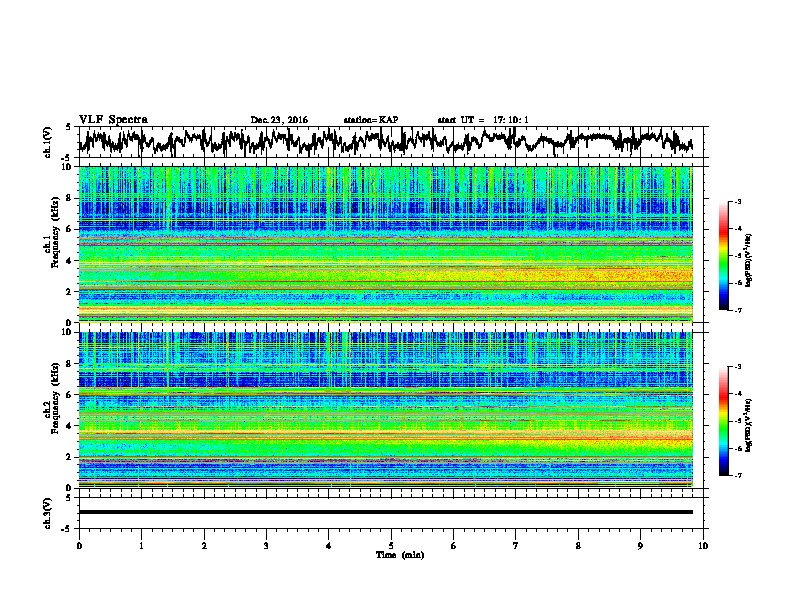Select the "start UT = 17:10: 1" text

(x=483, y=120)
